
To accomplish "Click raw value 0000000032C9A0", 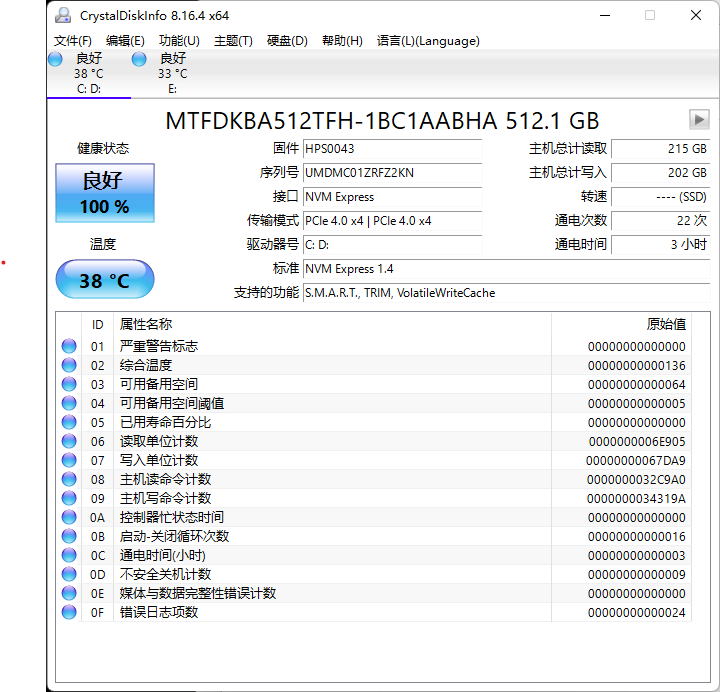I will coord(636,480).
